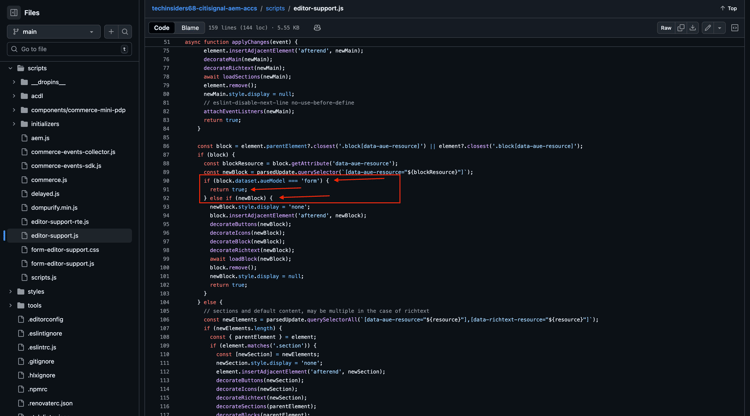The image size is (750, 416).
Task: Open delayed.js file
Action: pyautogui.click(x=45, y=194)
